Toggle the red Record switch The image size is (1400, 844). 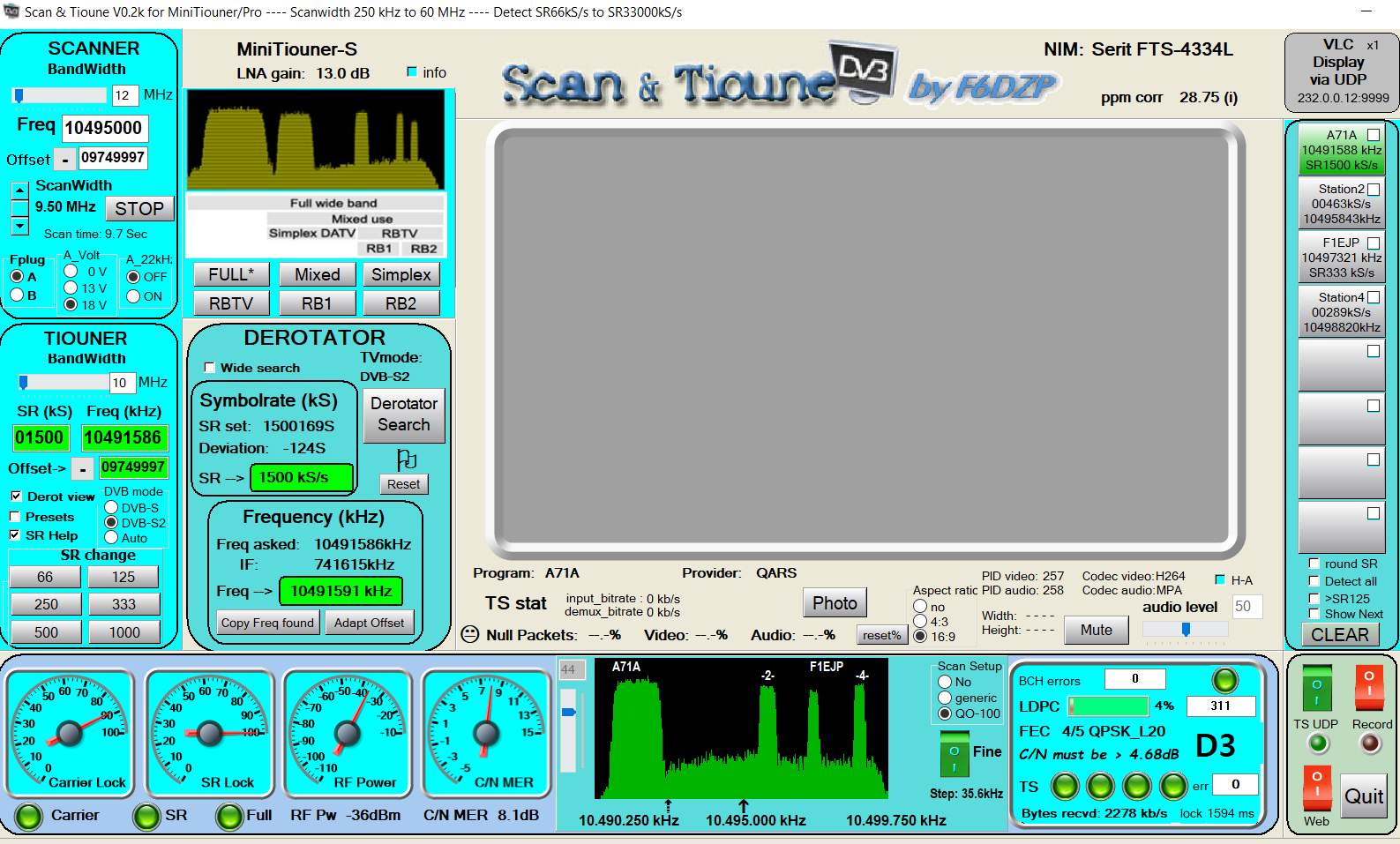click(1369, 684)
